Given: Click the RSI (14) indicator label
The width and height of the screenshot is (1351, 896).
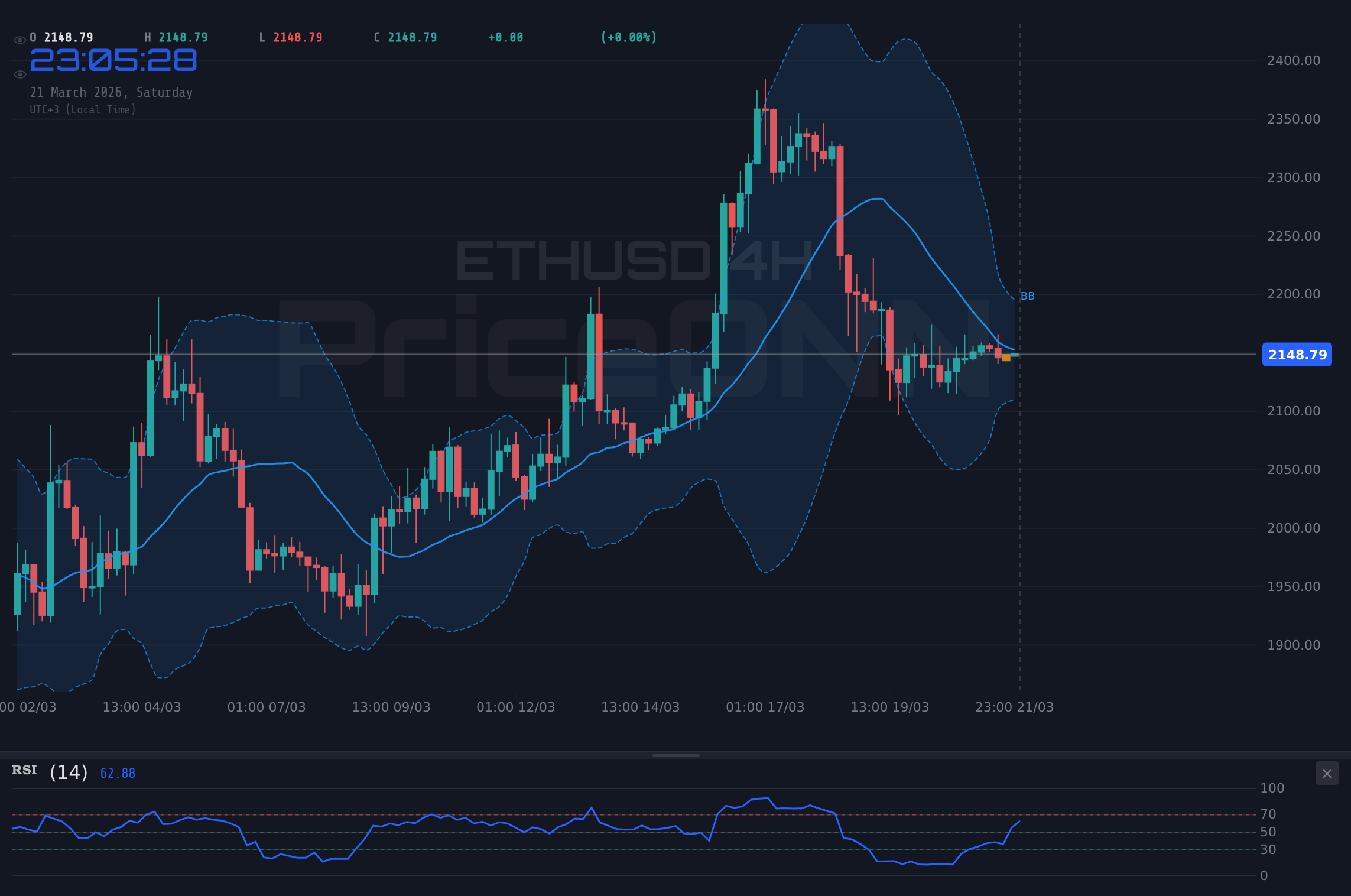Looking at the screenshot, I should [x=24, y=770].
